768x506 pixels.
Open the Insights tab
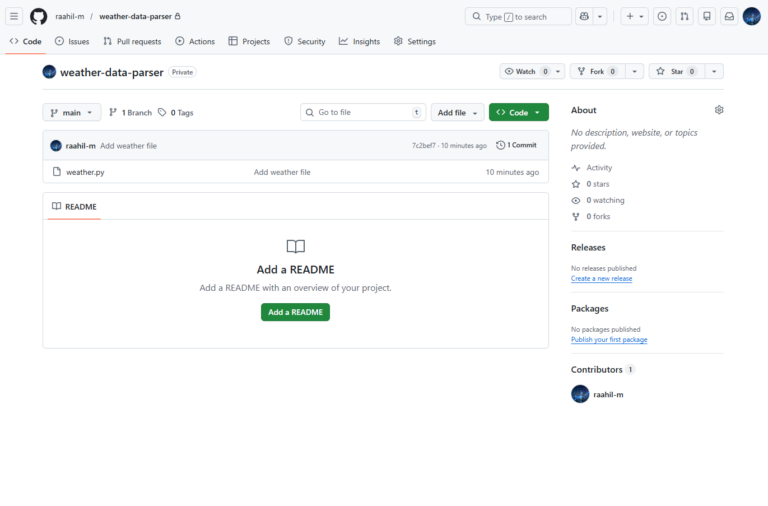360,42
